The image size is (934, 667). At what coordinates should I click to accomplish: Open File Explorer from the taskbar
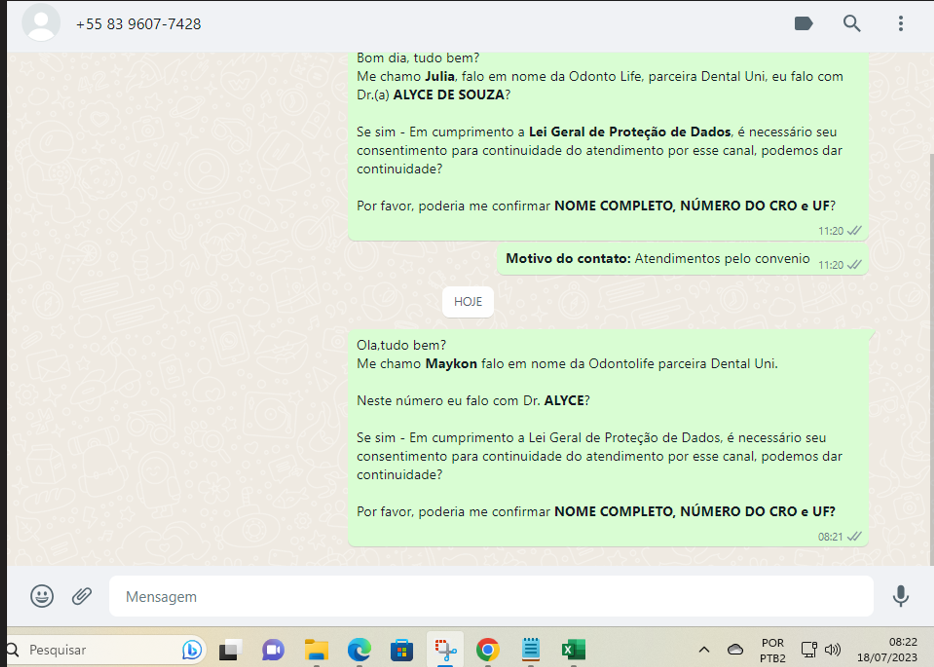point(316,650)
